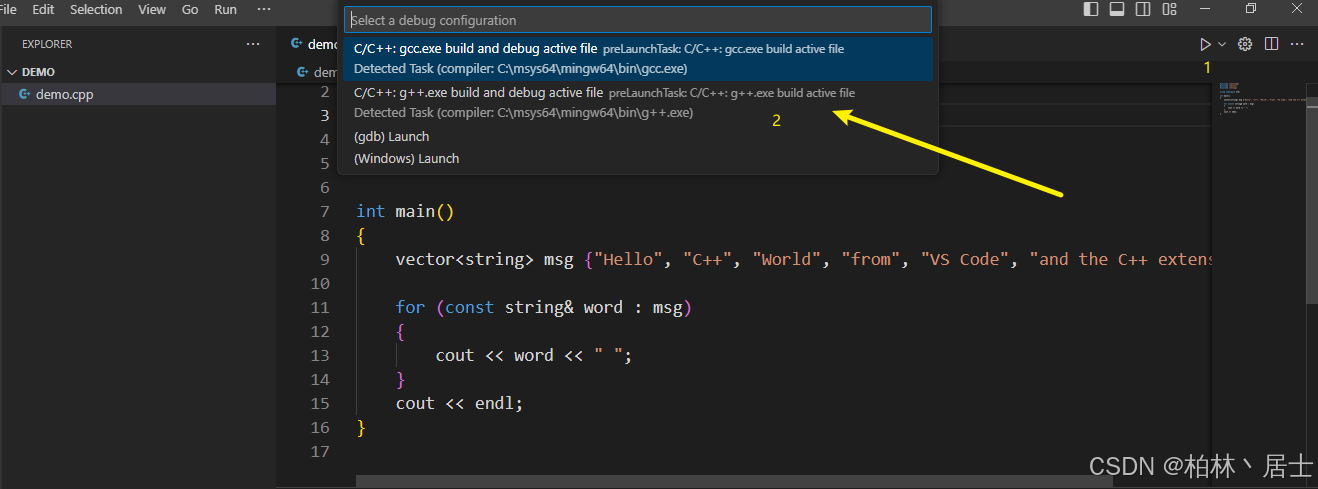The height and width of the screenshot is (489, 1318).
Task: Open the dropdown arrow beside the Run icon
Action: click(x=1222, y=44)
